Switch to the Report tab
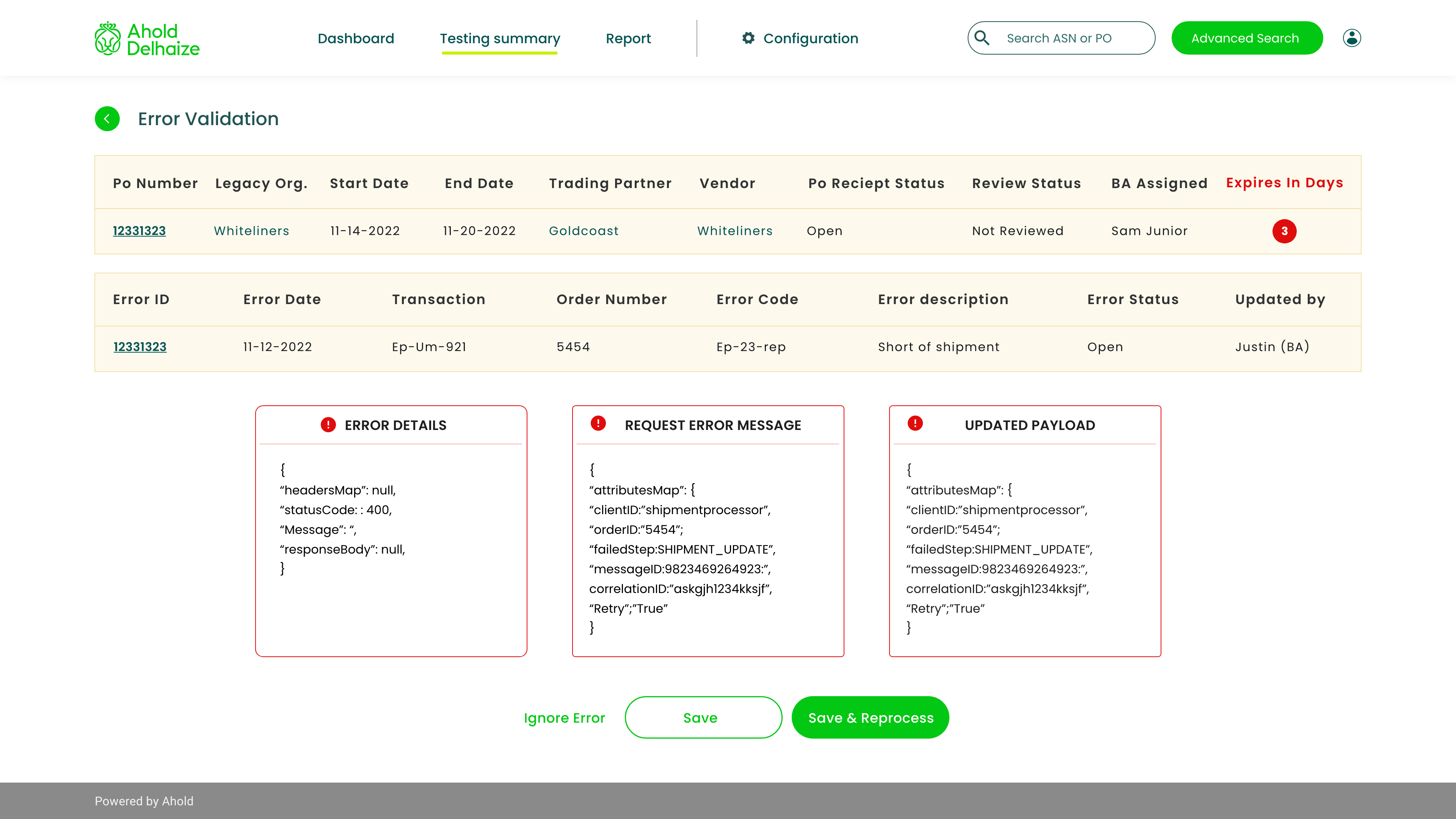Viewport: 1456px width, 819px height. click(628, 38)
